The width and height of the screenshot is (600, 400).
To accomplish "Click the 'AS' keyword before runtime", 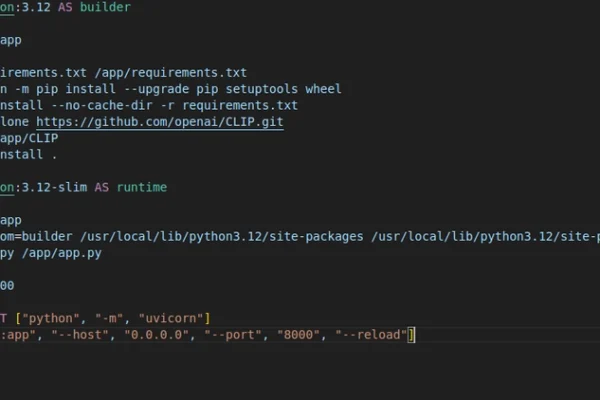I will coord(102,187).
